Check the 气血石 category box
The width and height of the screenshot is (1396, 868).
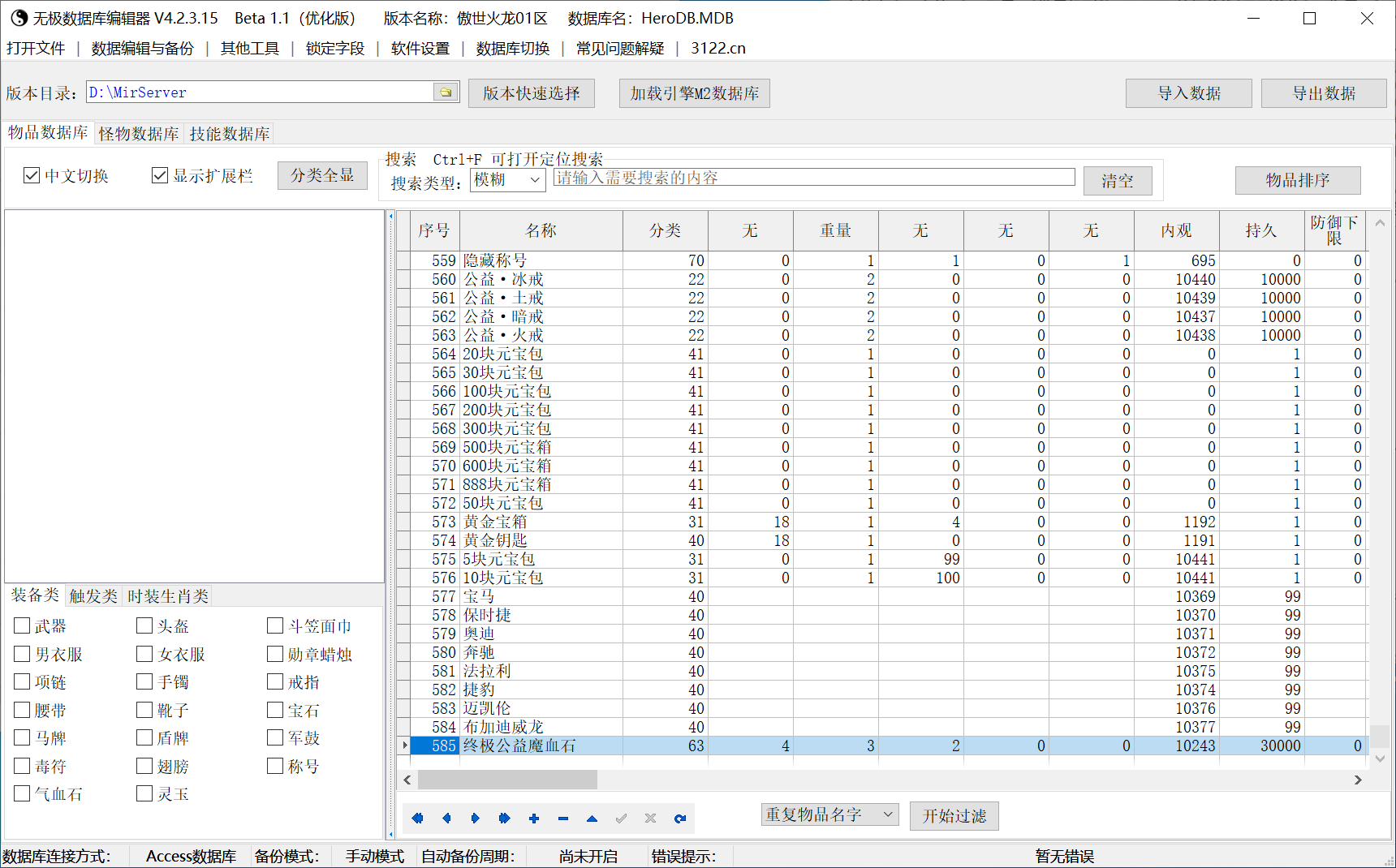pos(22,793)
